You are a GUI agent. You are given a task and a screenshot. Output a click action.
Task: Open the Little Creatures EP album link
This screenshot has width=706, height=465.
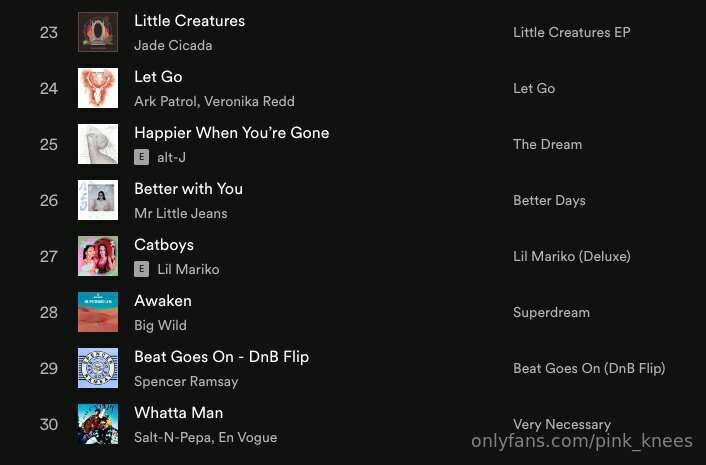point(571,32)
